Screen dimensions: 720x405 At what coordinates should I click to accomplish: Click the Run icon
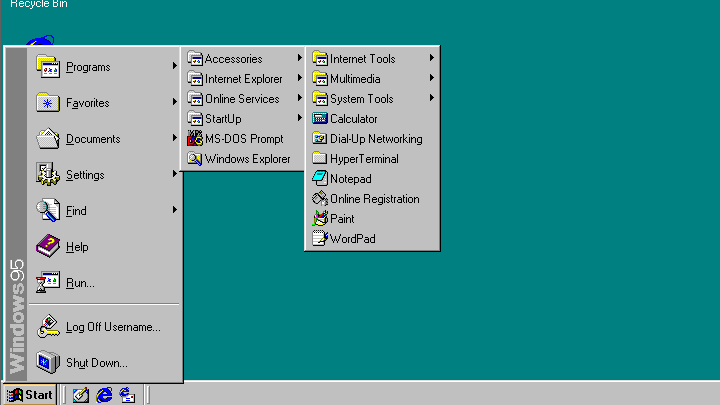(x=48, y=282)
